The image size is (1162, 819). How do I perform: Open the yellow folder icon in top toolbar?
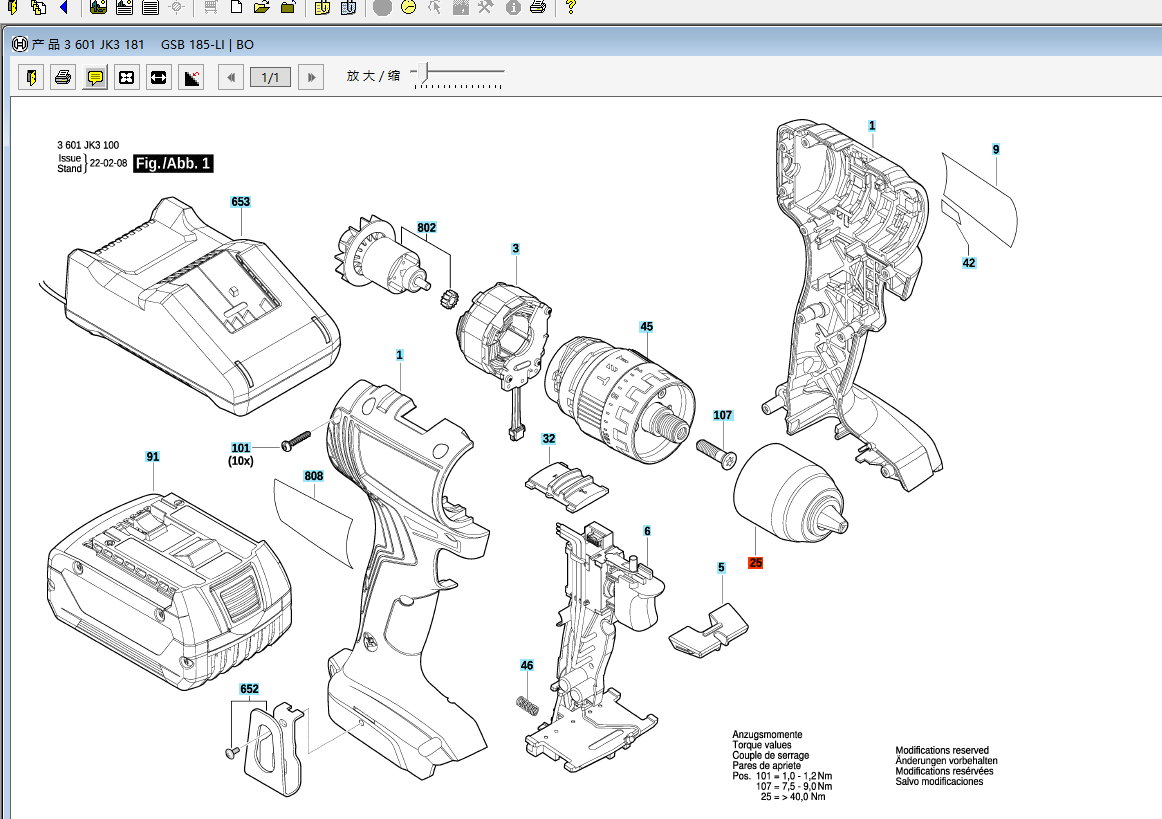pos(262,7)
